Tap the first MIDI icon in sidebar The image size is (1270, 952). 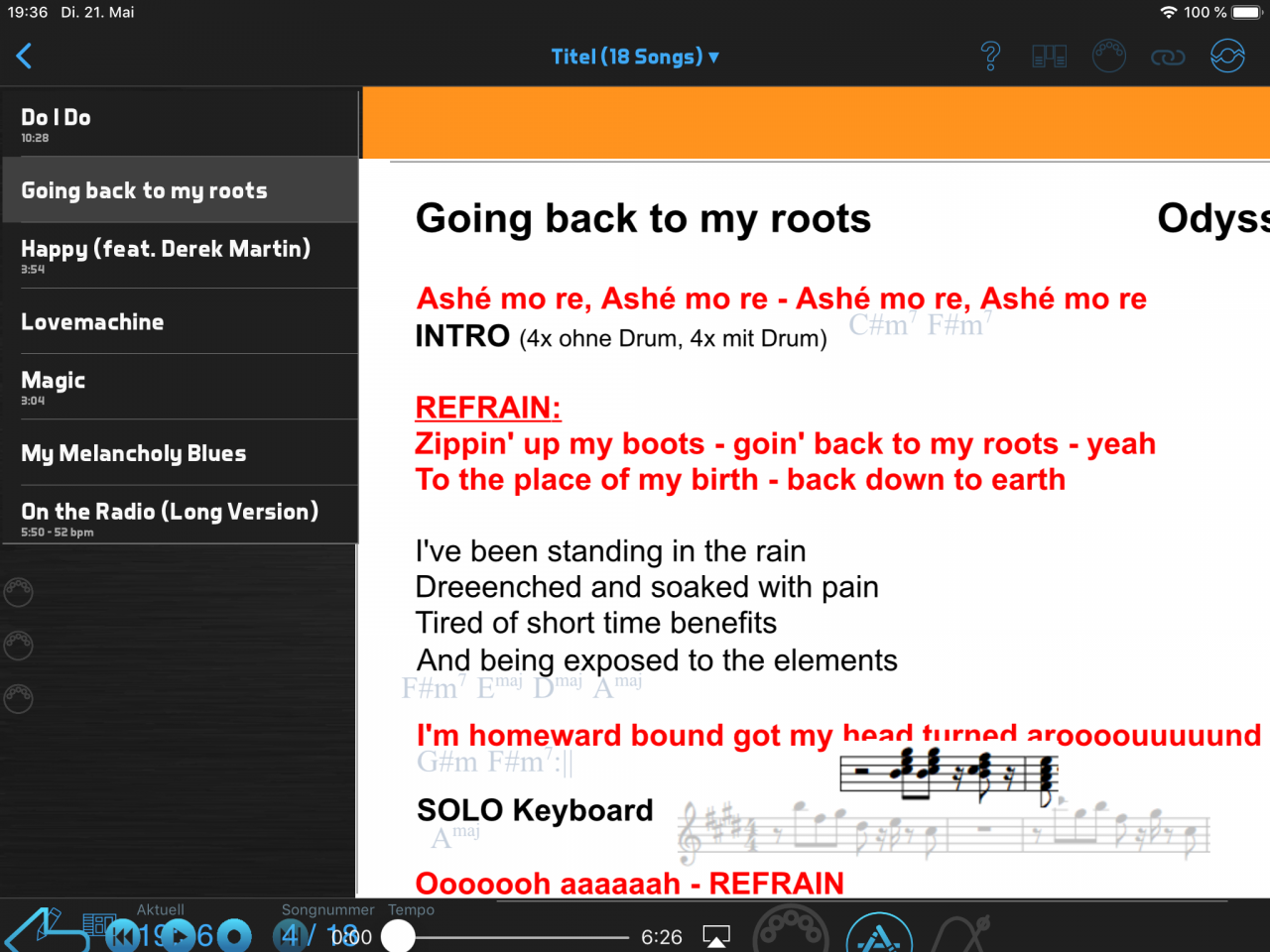point(19,592)
